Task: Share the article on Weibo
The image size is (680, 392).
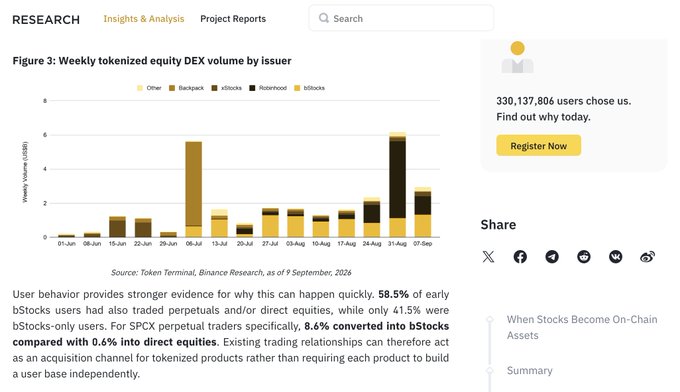Action: click(647, 257)
